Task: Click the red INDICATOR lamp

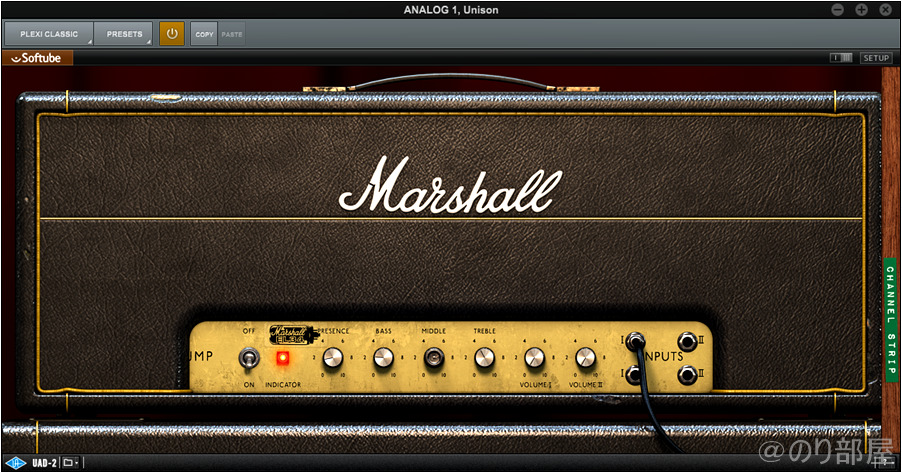Action: click(x=282, y=358)
